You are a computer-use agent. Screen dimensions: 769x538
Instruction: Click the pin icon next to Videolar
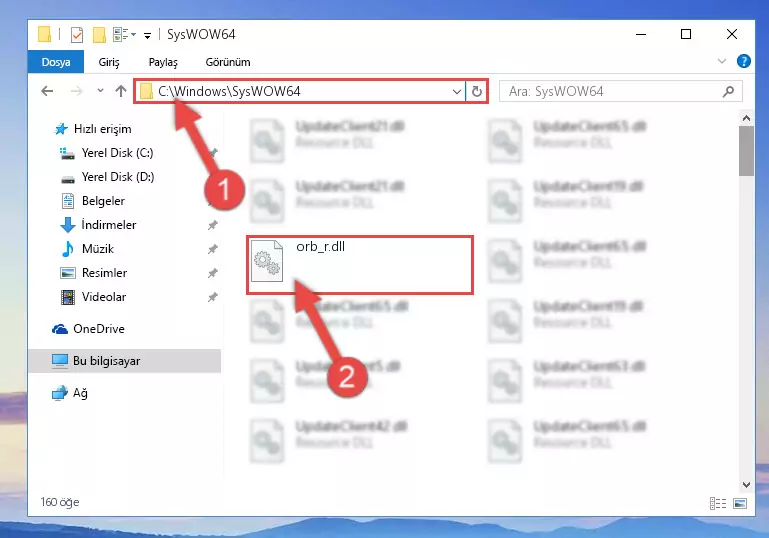(212, 297)
